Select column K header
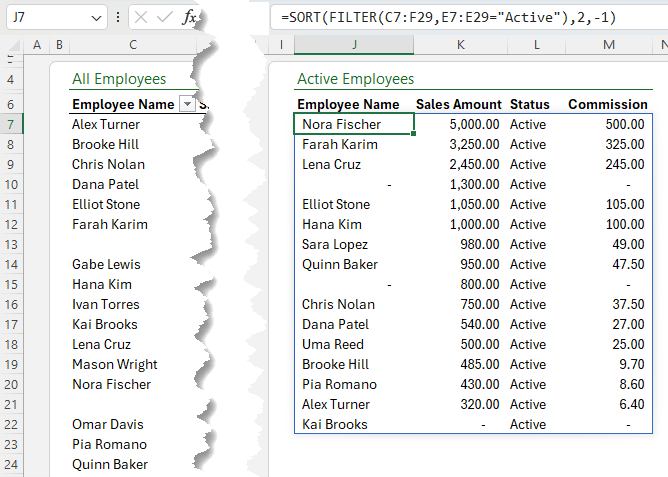Image resolution: width=668 pixels, height=477 pixels. [x=461, y=45]
